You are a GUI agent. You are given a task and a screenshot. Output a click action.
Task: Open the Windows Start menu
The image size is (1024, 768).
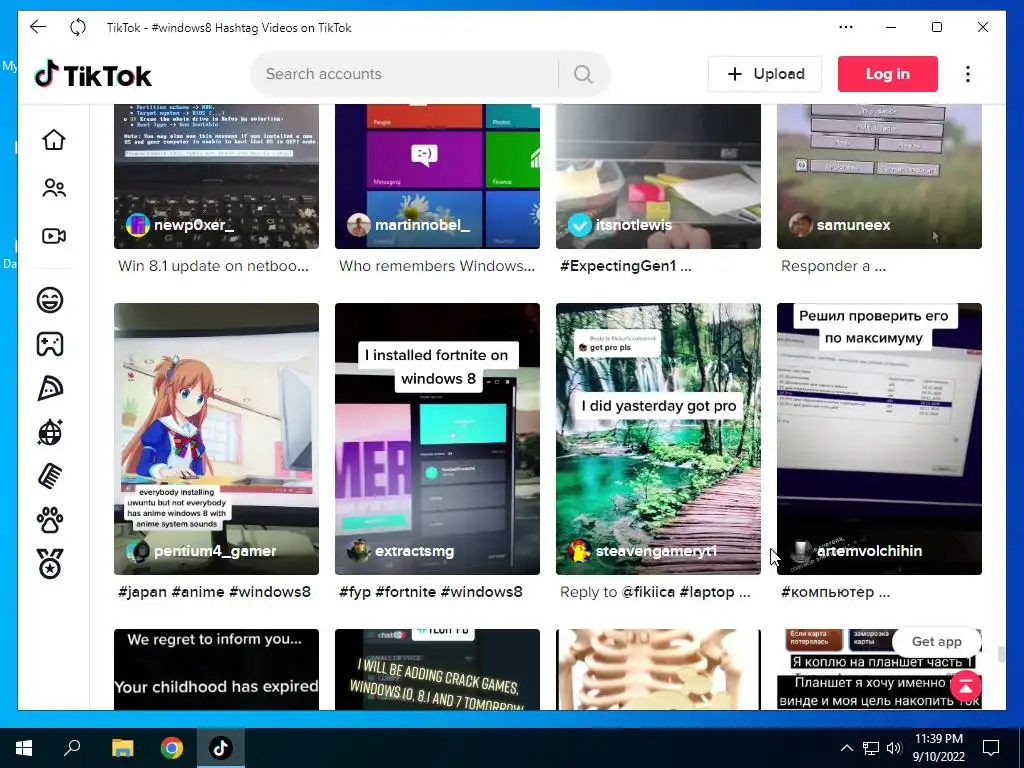pos(24,748)
